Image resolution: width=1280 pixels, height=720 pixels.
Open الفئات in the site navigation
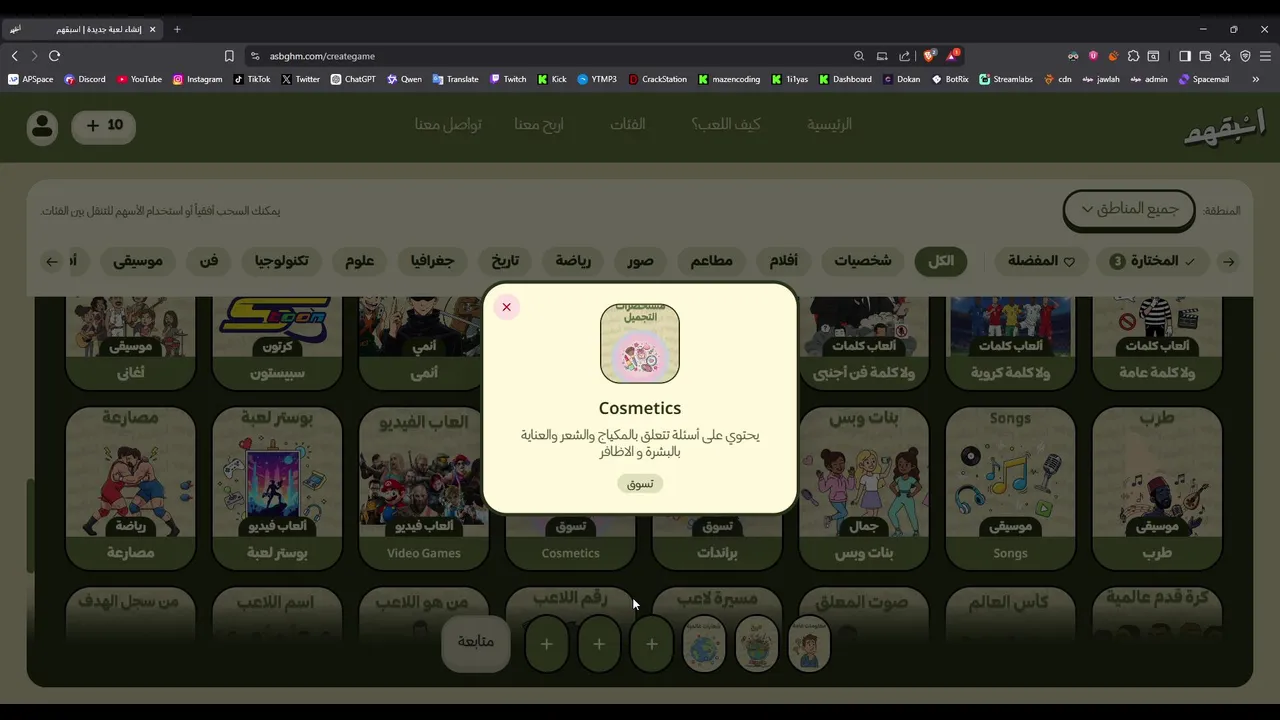628,125
